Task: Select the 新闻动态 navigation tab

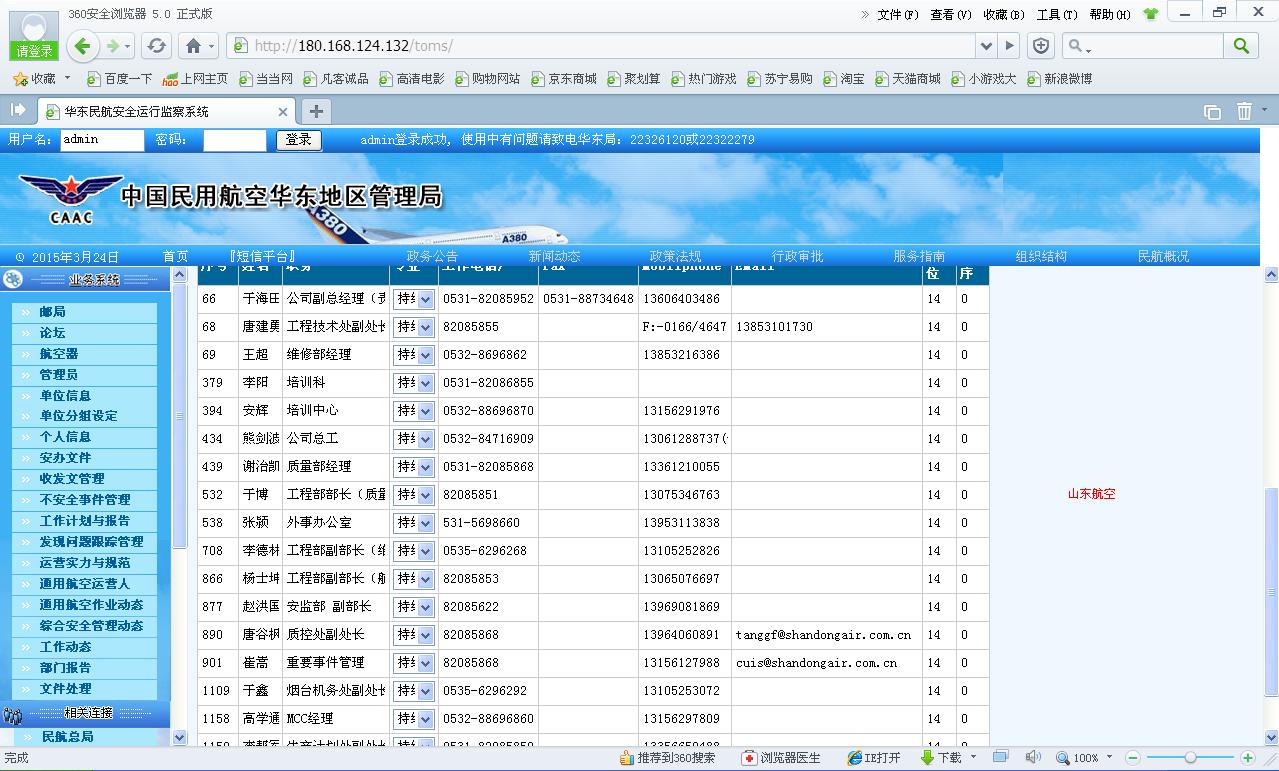Action: (x=554, y=256)
